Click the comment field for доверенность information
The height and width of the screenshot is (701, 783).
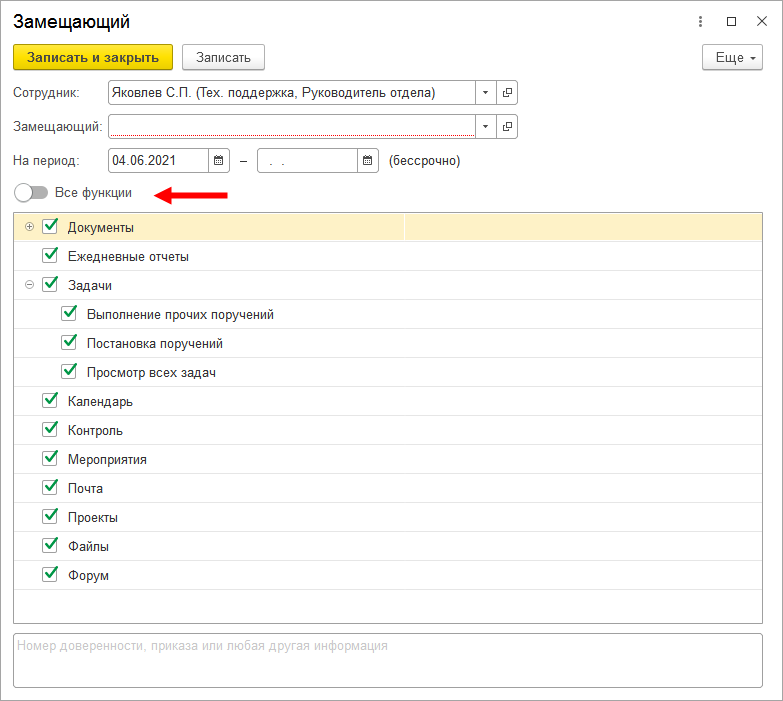point(388,659)
